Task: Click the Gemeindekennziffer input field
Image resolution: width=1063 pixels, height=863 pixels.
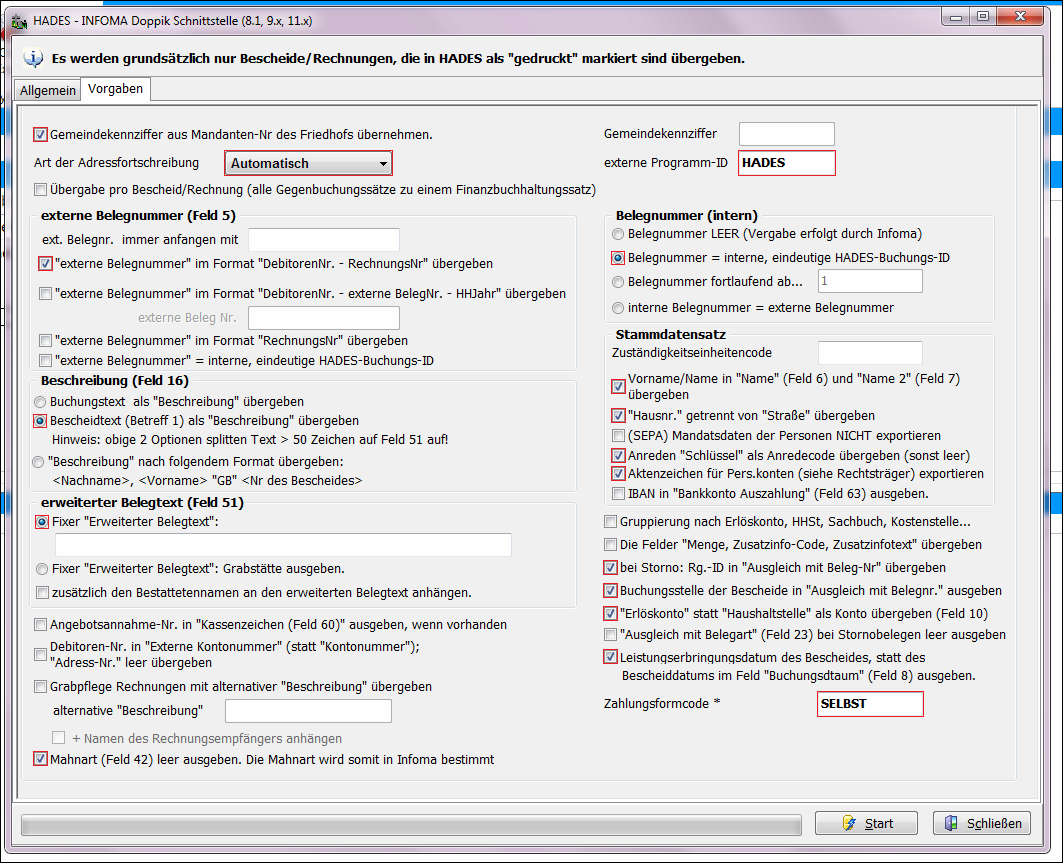Action: click(786, 134)
